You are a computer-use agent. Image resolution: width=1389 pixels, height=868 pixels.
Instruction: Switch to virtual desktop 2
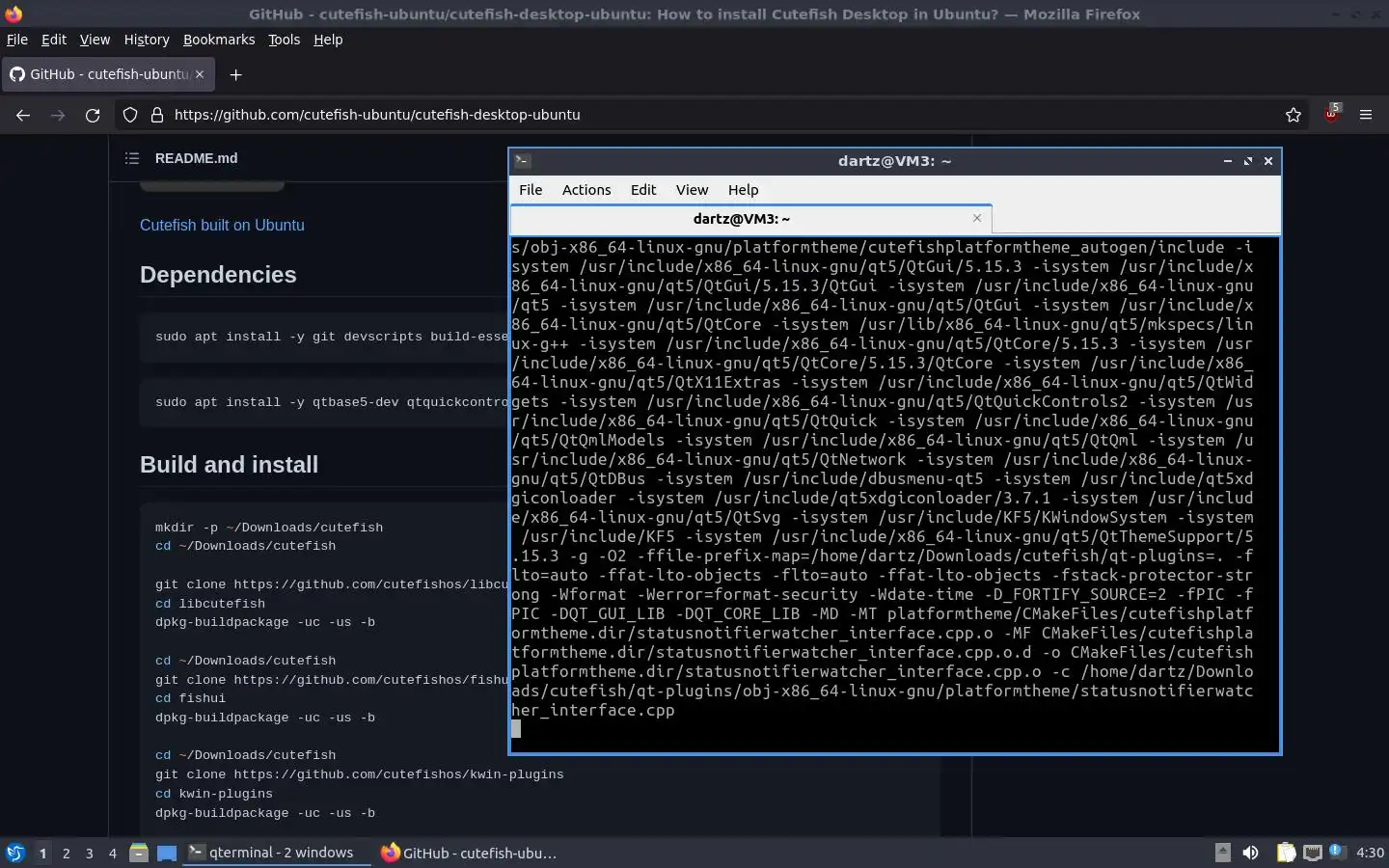[66, 853]
